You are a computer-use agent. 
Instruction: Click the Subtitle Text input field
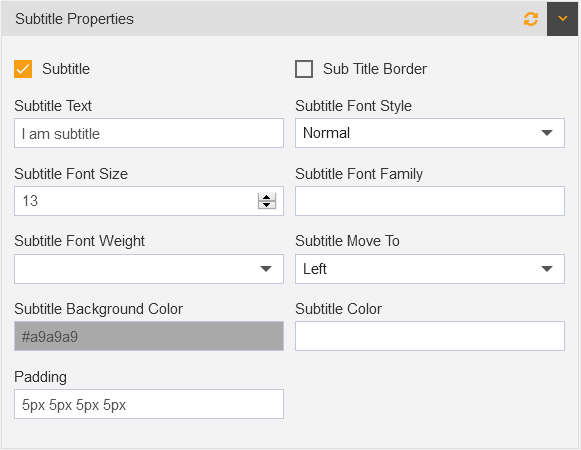pyautogui.click(x=149, y=133)
